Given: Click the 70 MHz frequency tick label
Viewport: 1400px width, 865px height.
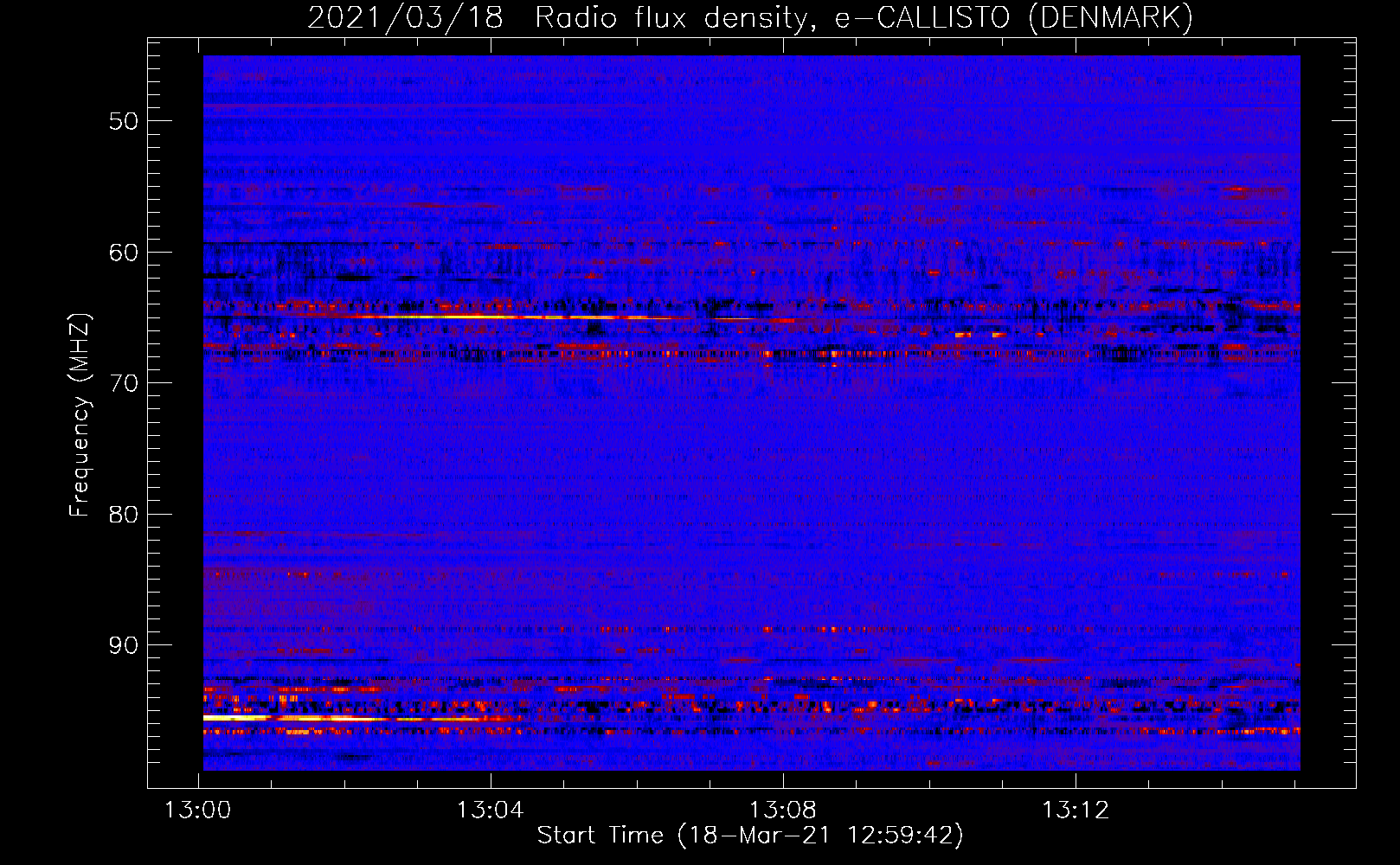Looking at the screenshot, I should coord(124,383).
